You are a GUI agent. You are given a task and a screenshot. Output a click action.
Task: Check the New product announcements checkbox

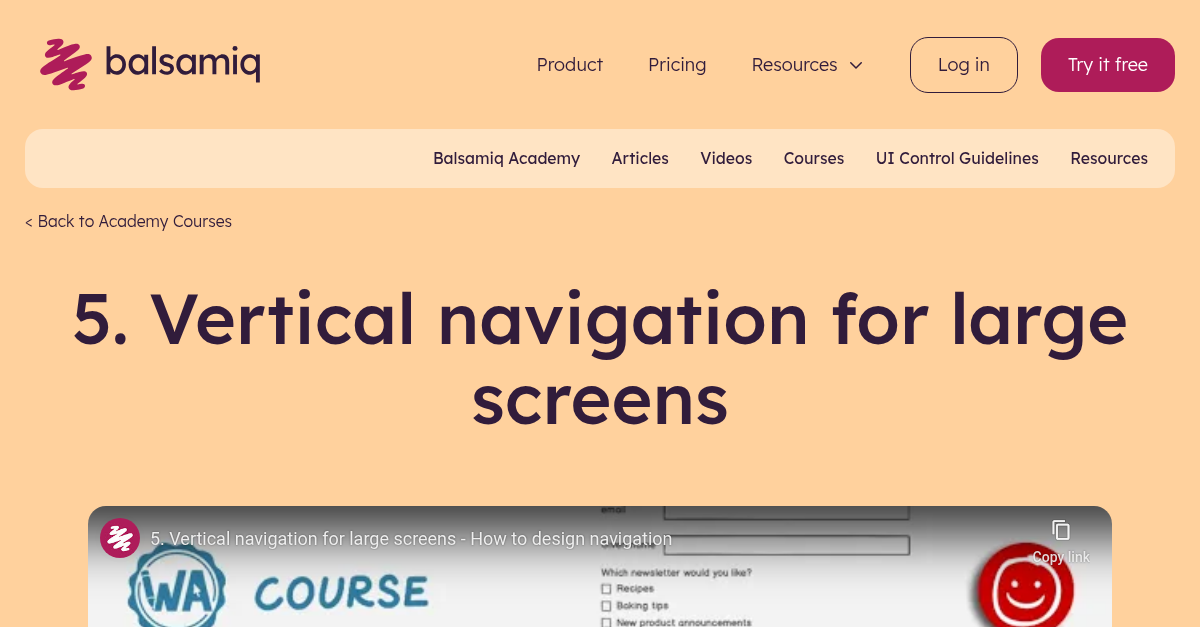[606, 621]
